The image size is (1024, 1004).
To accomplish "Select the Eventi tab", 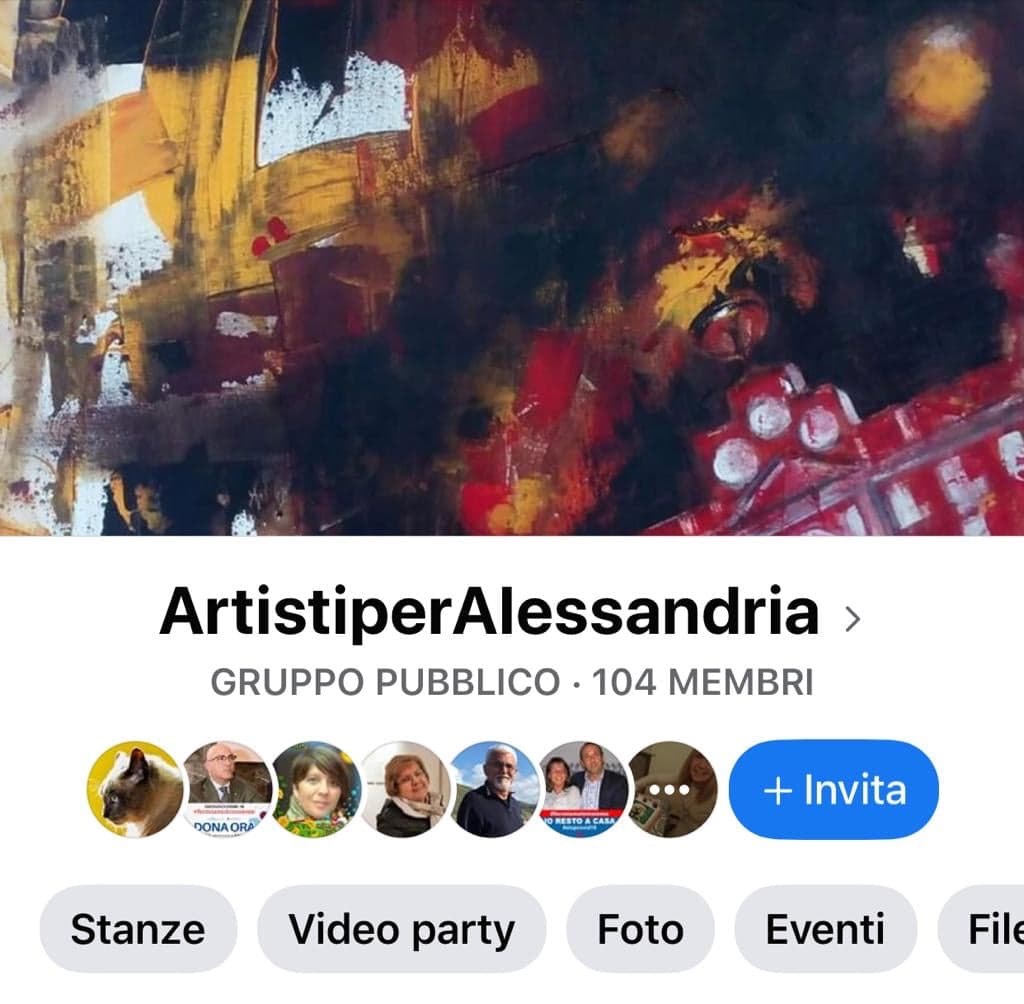I will coord(825,928).
